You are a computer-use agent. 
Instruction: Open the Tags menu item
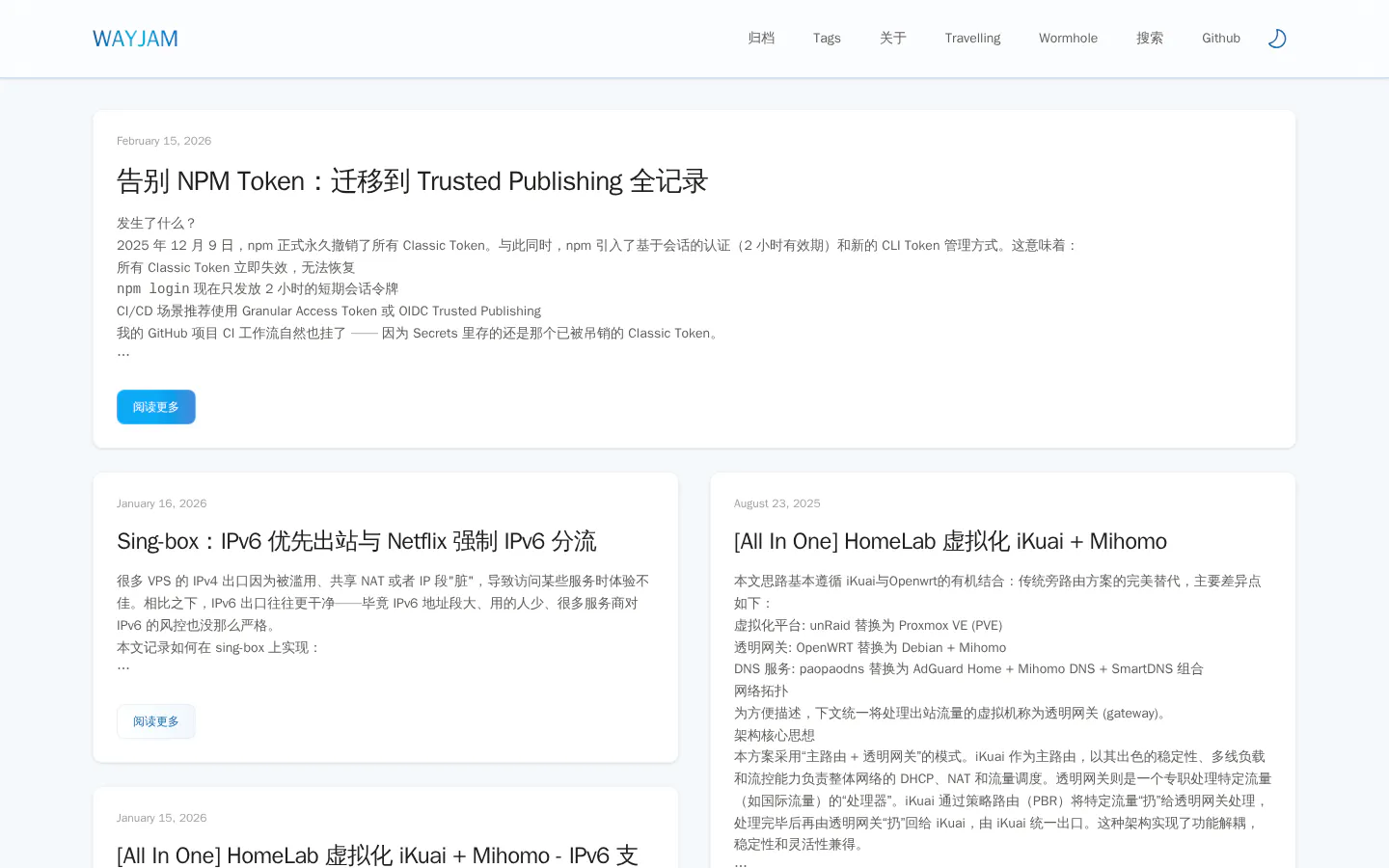(x=827, y=39)
